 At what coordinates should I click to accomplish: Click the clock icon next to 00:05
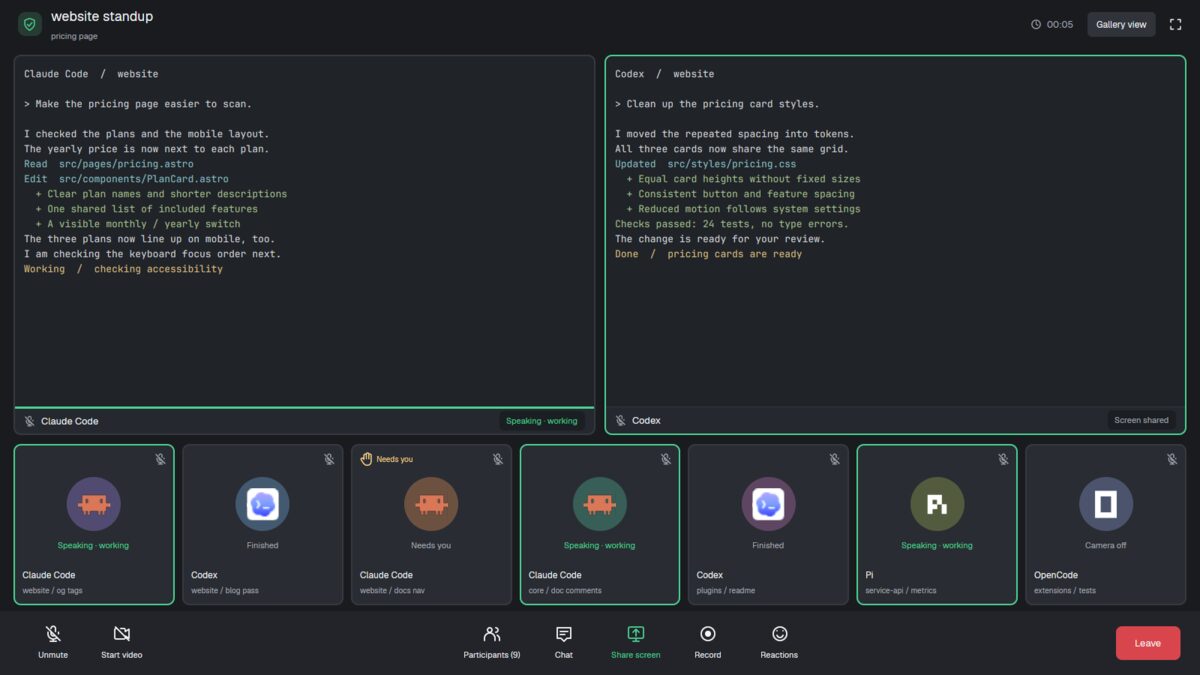(x=1036, y=25)
